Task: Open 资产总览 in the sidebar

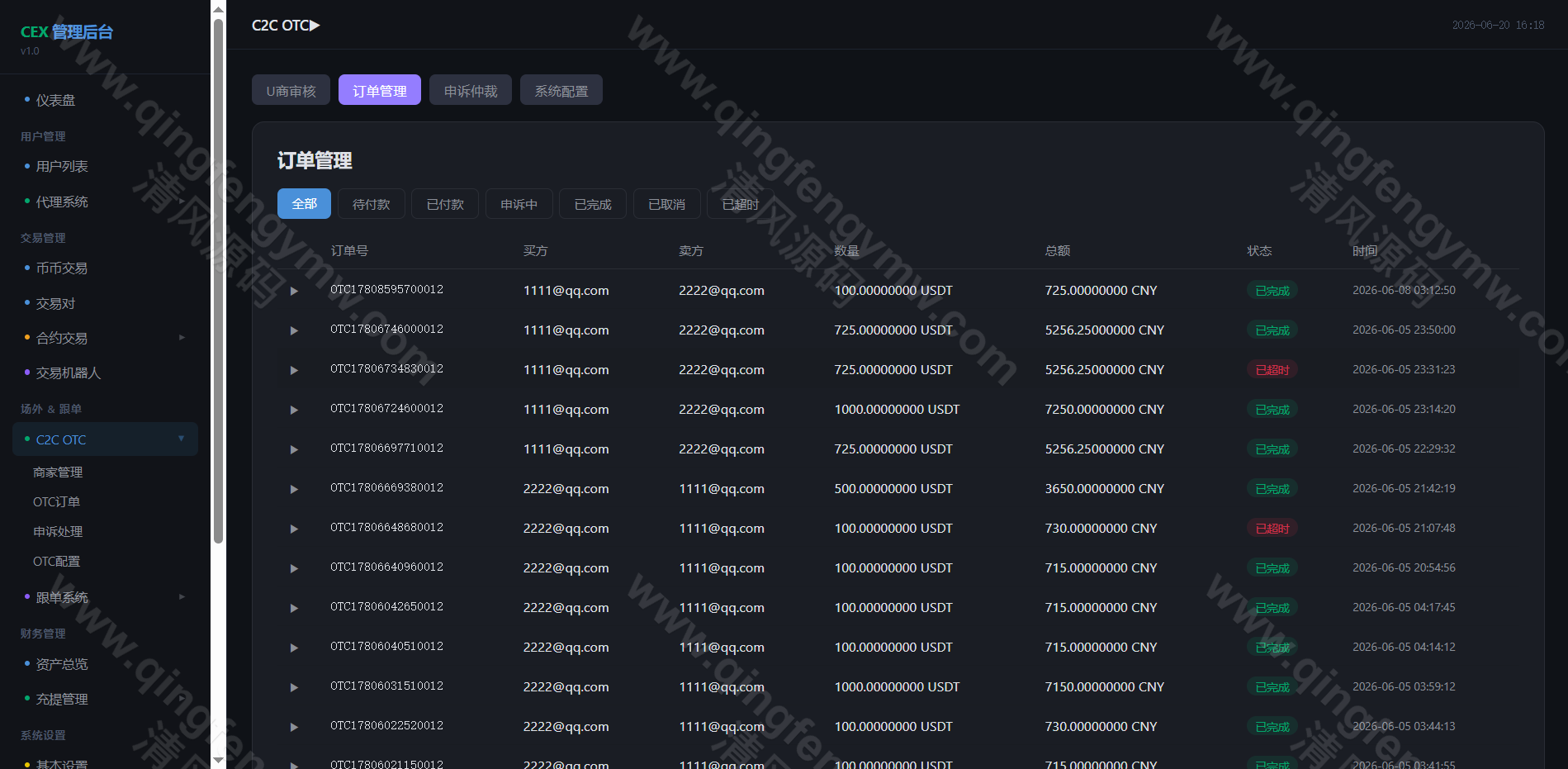Action: pos(105,664)
